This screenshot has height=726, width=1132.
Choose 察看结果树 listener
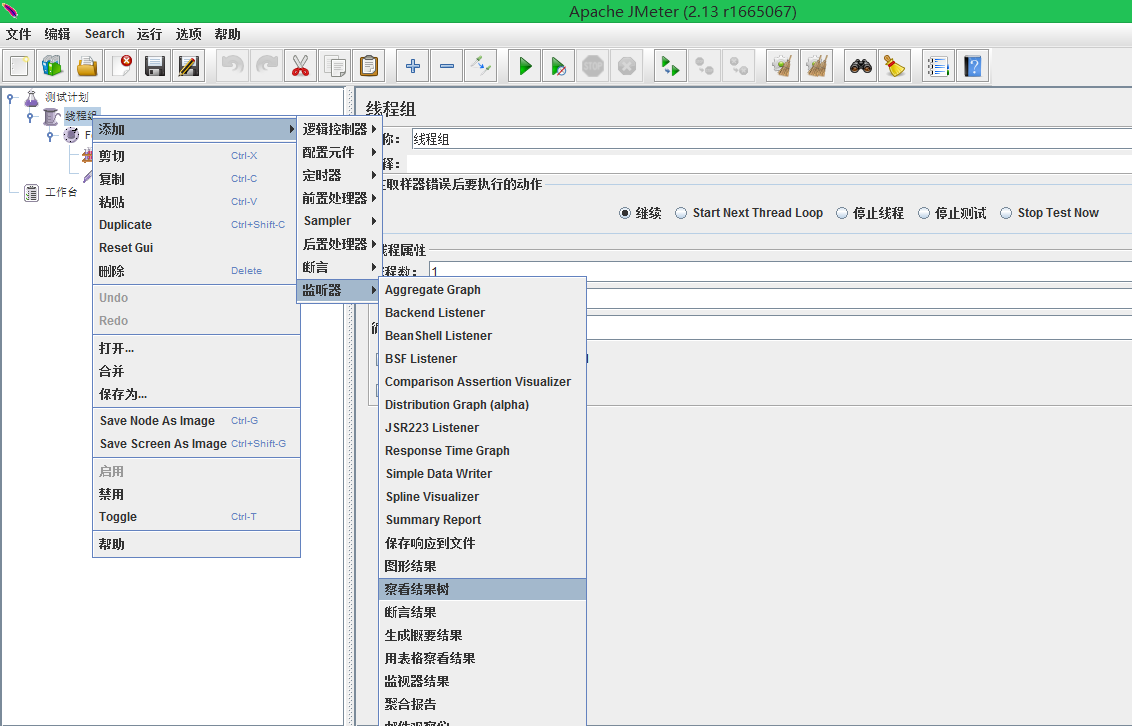[x=482, y=589]
